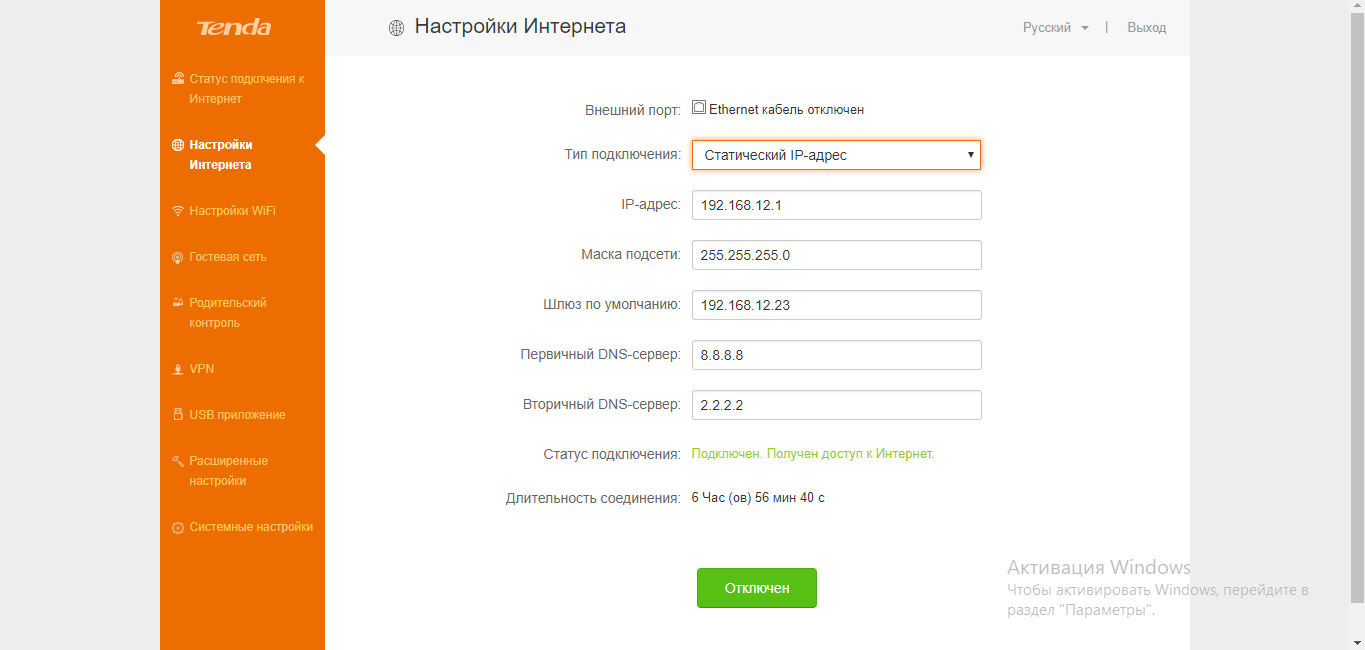This screenshot has width=1365, height=650.
Task: Click the Internet connection status sidebar icon
Action: tap(178, 78)
